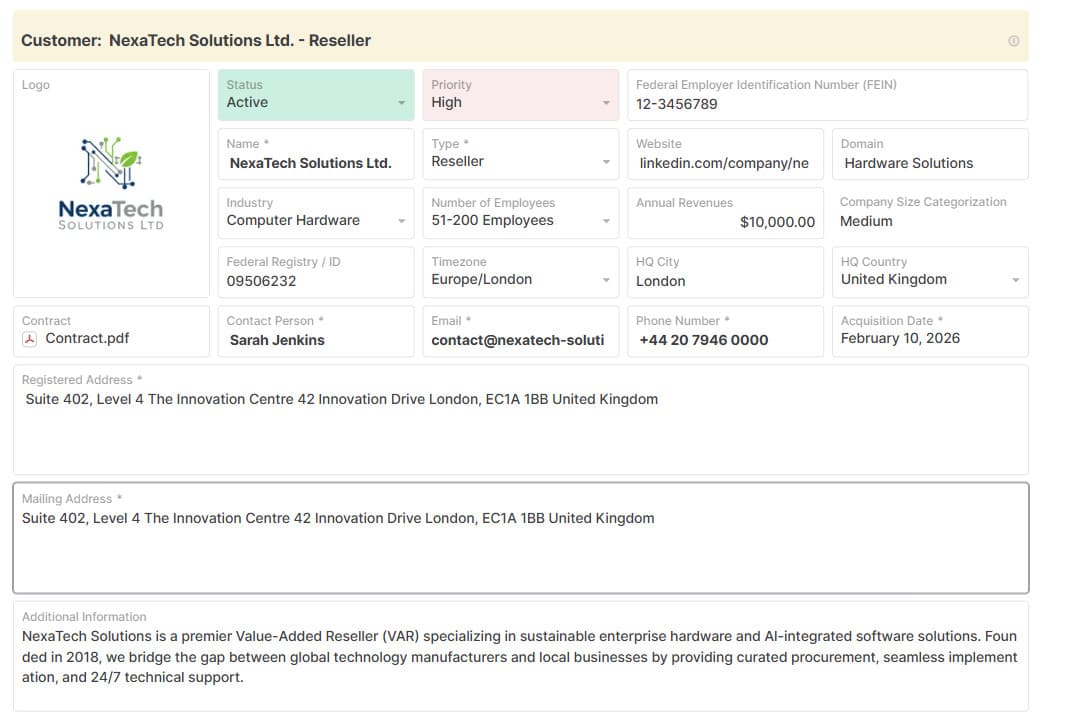The image size is (1080, 720).
Task: Click the Website field with linkedin URL
Action: point(724,163)
